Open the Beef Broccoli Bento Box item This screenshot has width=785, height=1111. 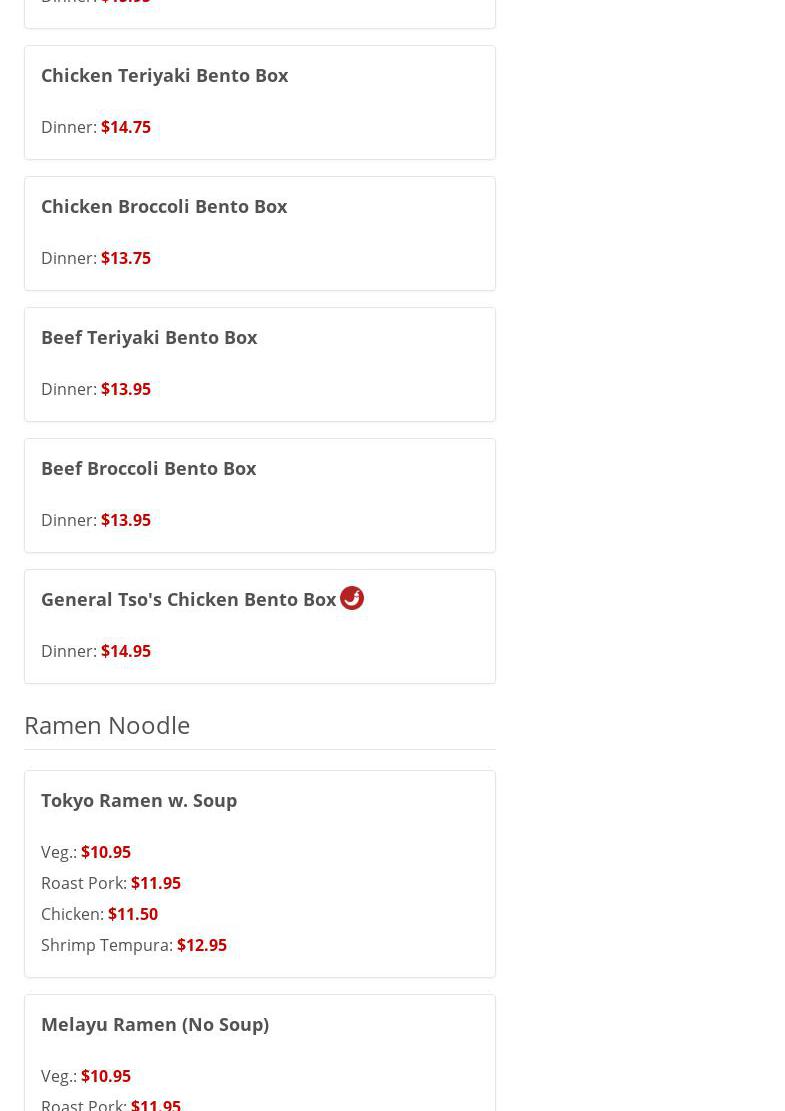point(148,468)
